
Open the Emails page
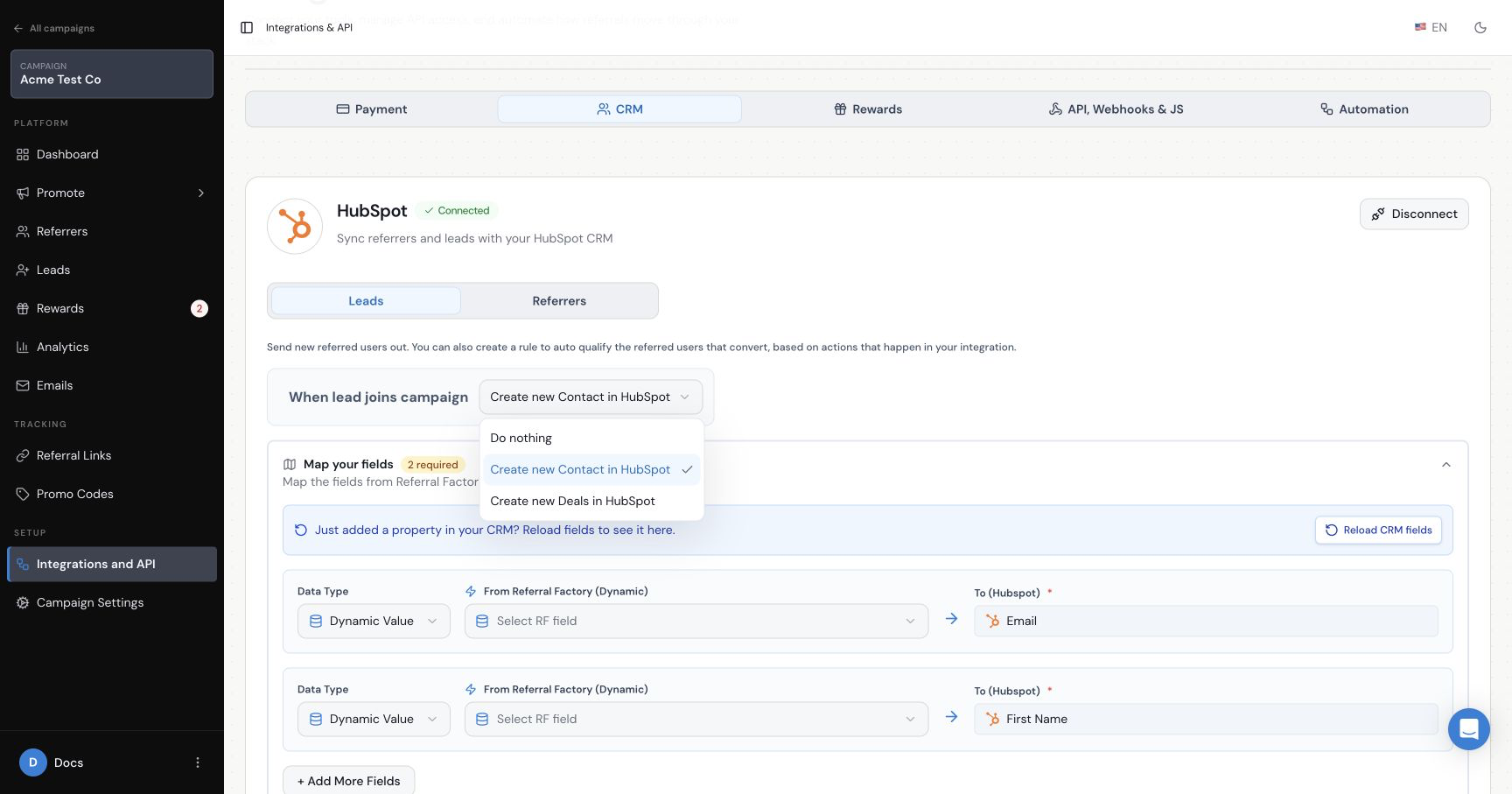[x=112, y=385]
